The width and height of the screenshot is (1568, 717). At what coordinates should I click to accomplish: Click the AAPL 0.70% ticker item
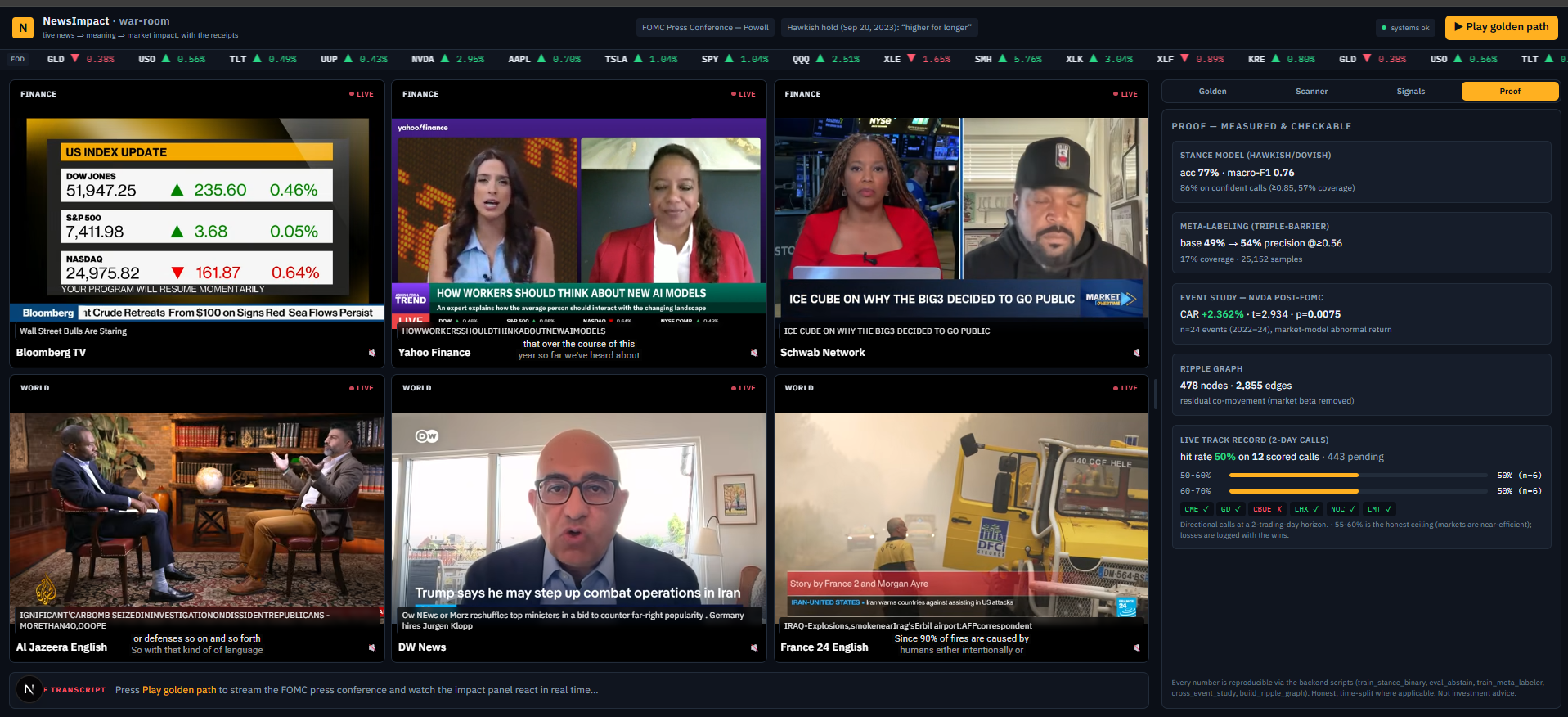coord(544,59)
